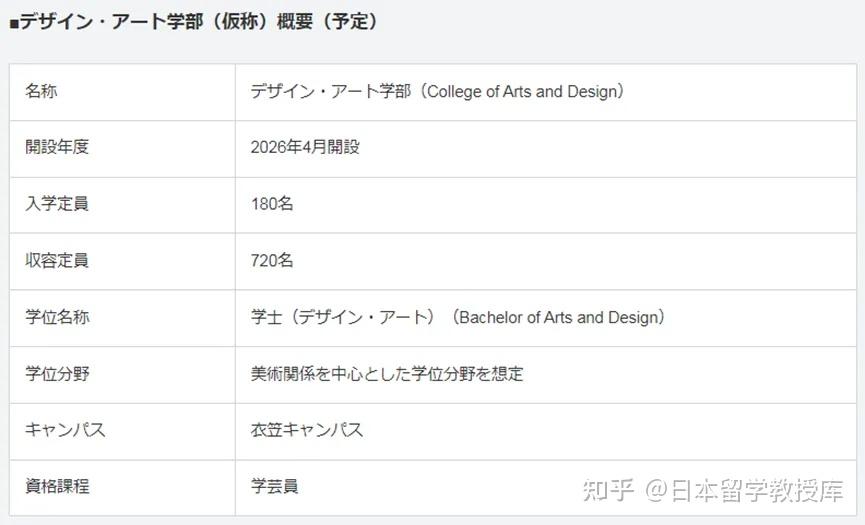The height and width of the screenshot is (525, 865).
Task: Select the キャンパス label cell
Action: [65, 430]
